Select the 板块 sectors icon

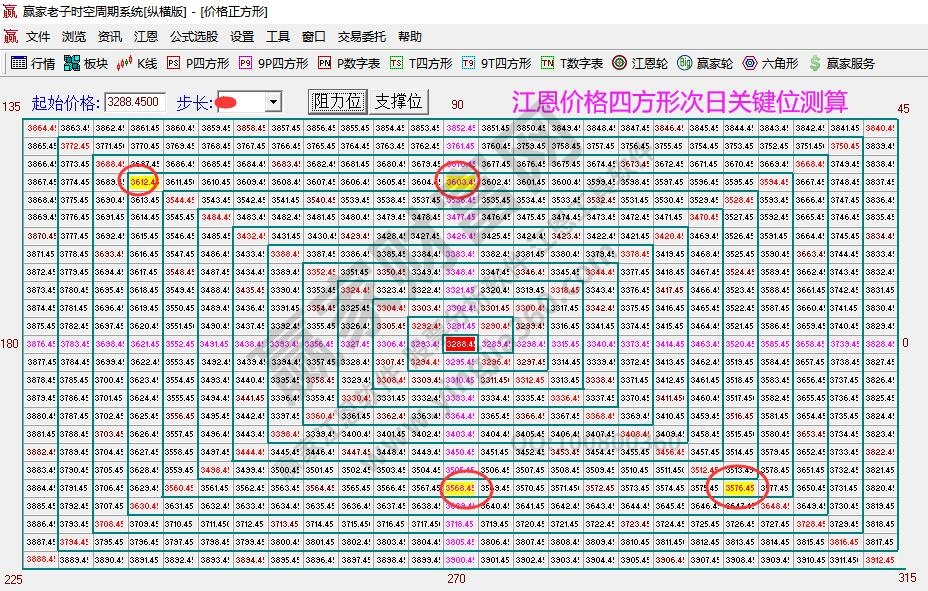(x=86, y=63)
